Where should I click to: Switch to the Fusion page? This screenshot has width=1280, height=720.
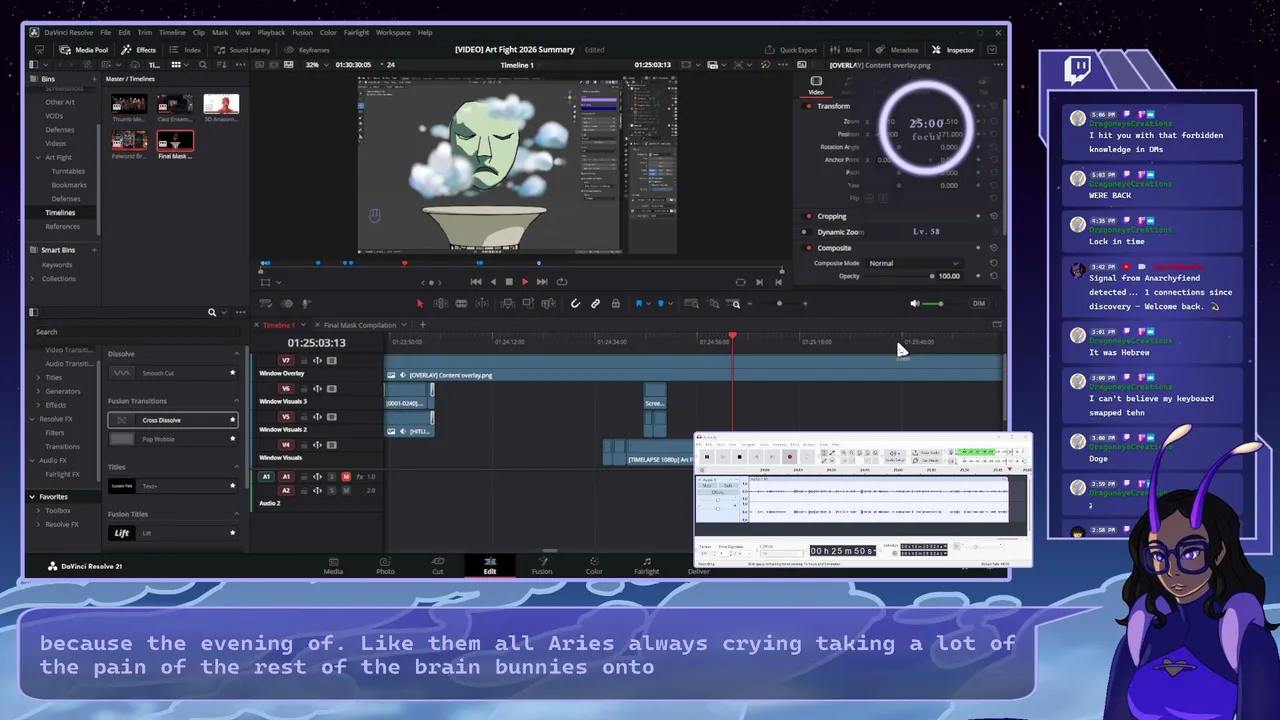pos(542,566)
